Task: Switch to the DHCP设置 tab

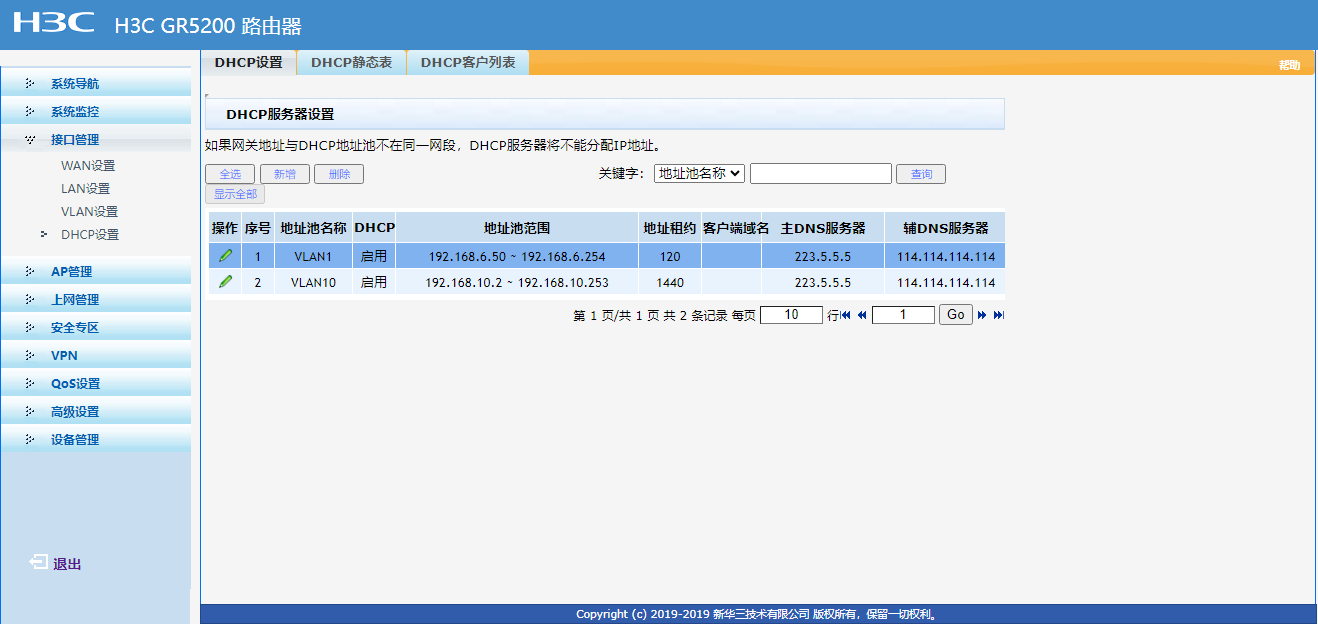Action: (249, 62)
